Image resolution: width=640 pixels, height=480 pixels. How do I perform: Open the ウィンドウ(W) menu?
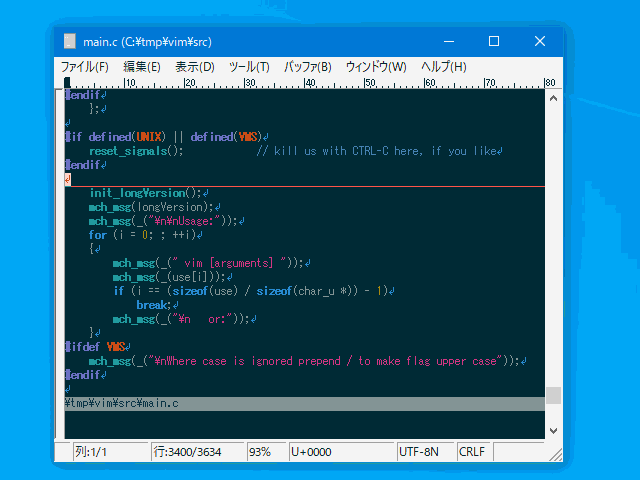click(x=376, y=67)
